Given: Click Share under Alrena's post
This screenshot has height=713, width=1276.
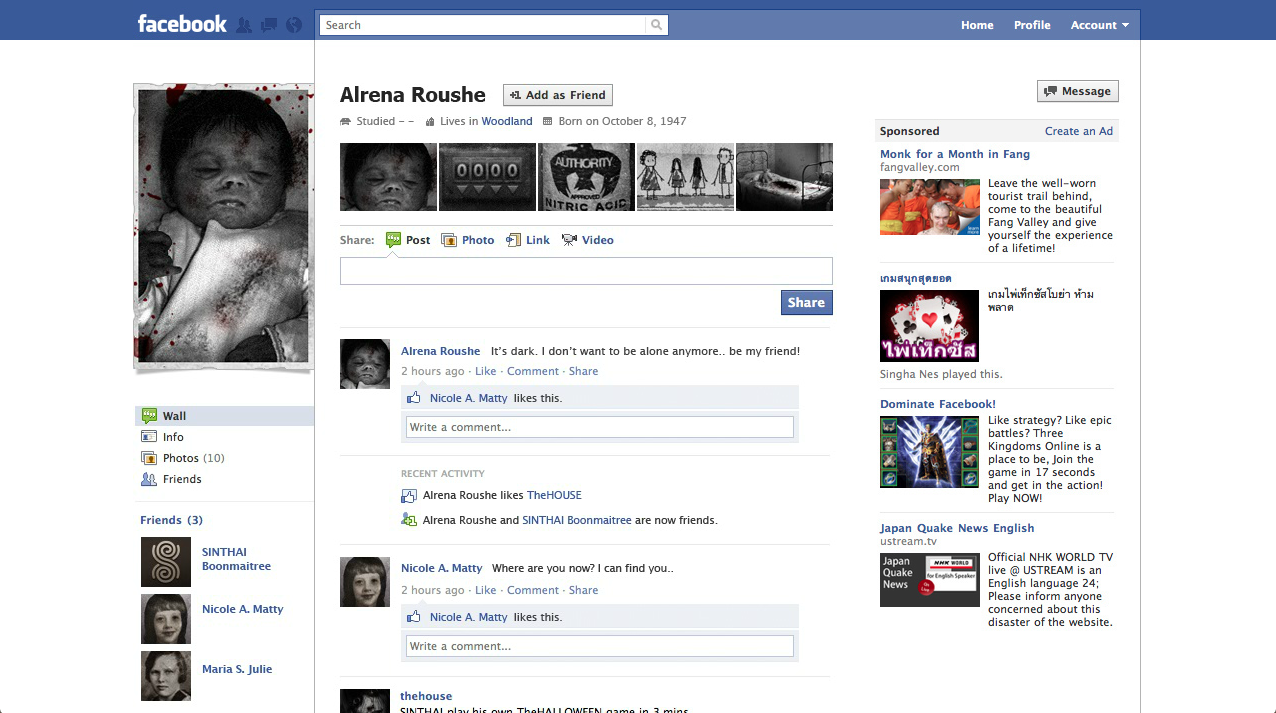Looking at the screenshot, I should tap(583, 371).
